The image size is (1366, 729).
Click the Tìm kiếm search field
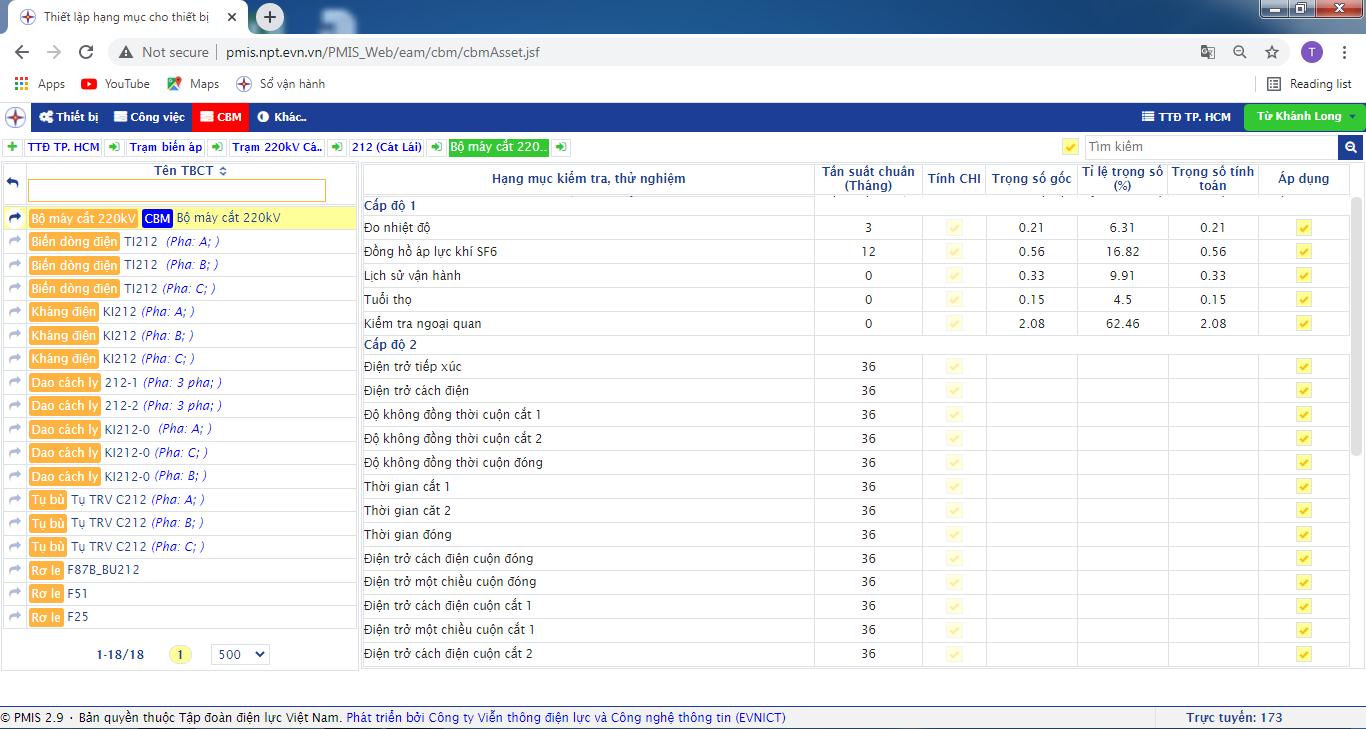1210,147
